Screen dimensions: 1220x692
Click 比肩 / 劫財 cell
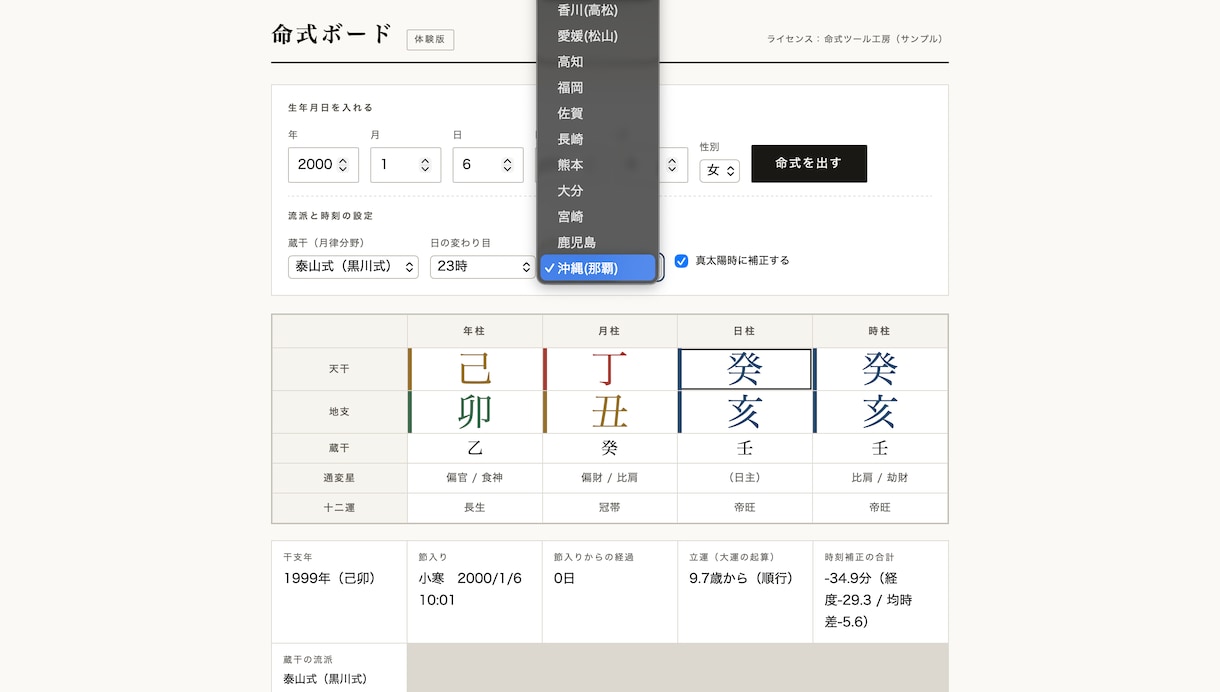coord(880,478)
